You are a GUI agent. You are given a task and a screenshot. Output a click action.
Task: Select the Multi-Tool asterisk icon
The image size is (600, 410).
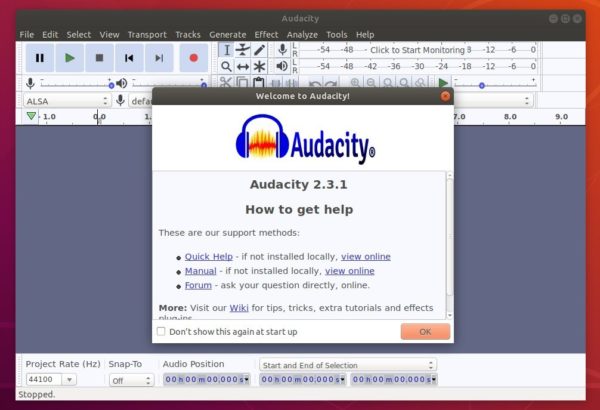259,66
